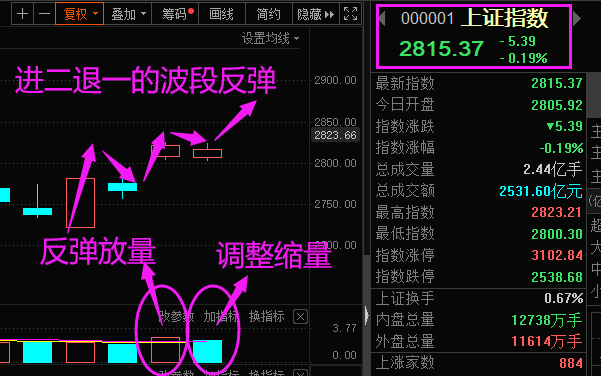Click the 2823.66 price axis marker
Viewport: 601px width, 376px height.
pyautogui.click(x=335, y=135)
